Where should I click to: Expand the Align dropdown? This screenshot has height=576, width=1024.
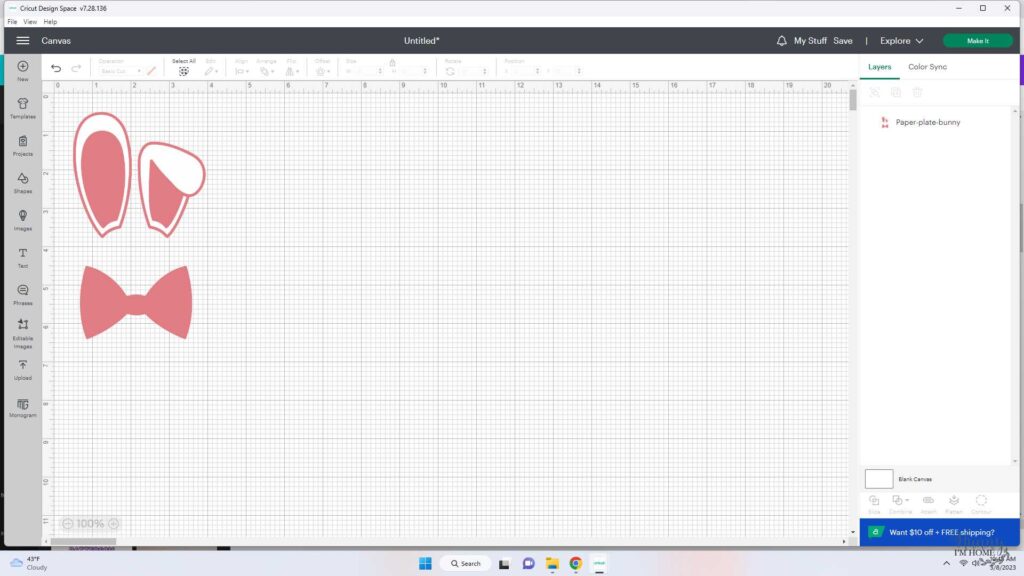[x=242, y=71]
